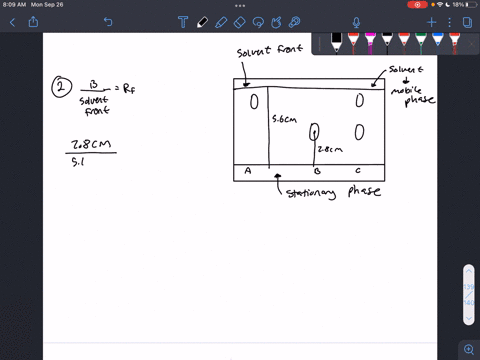
Task: Choose the magenta pen
Action: tap(370, 43)
